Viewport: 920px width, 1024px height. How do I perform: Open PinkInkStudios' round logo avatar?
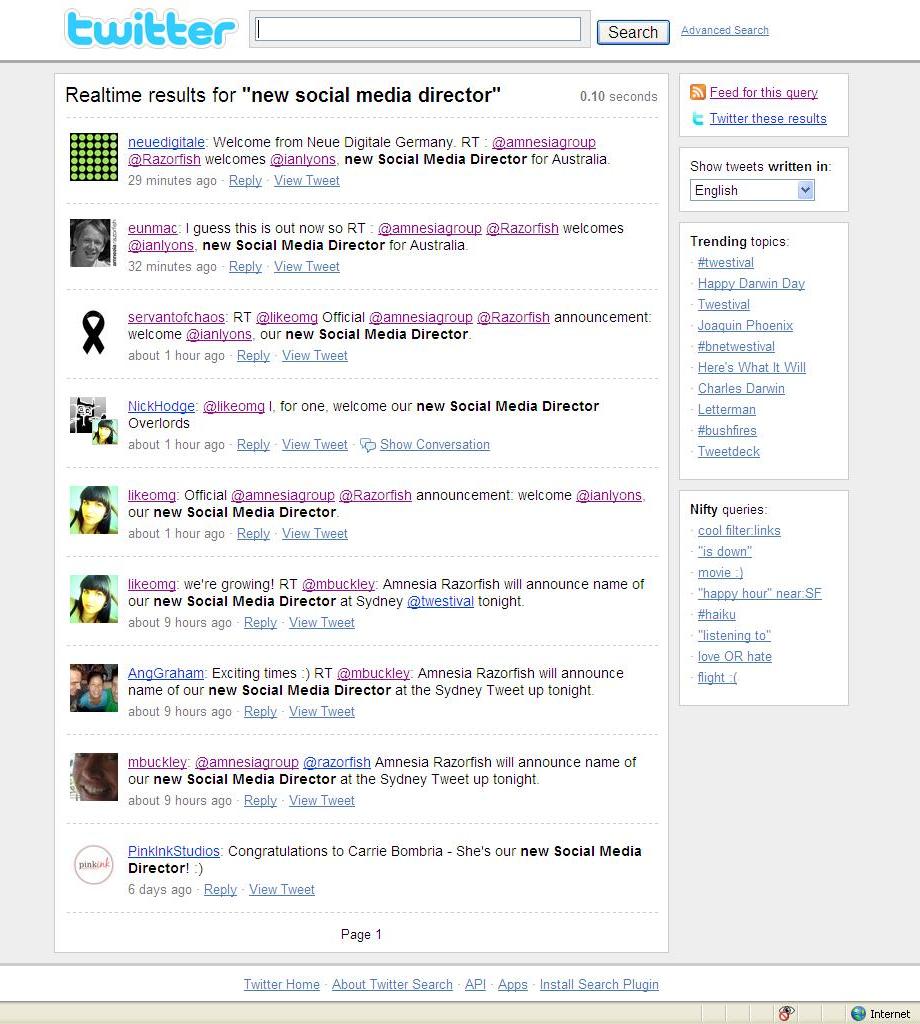pos(94,865)
